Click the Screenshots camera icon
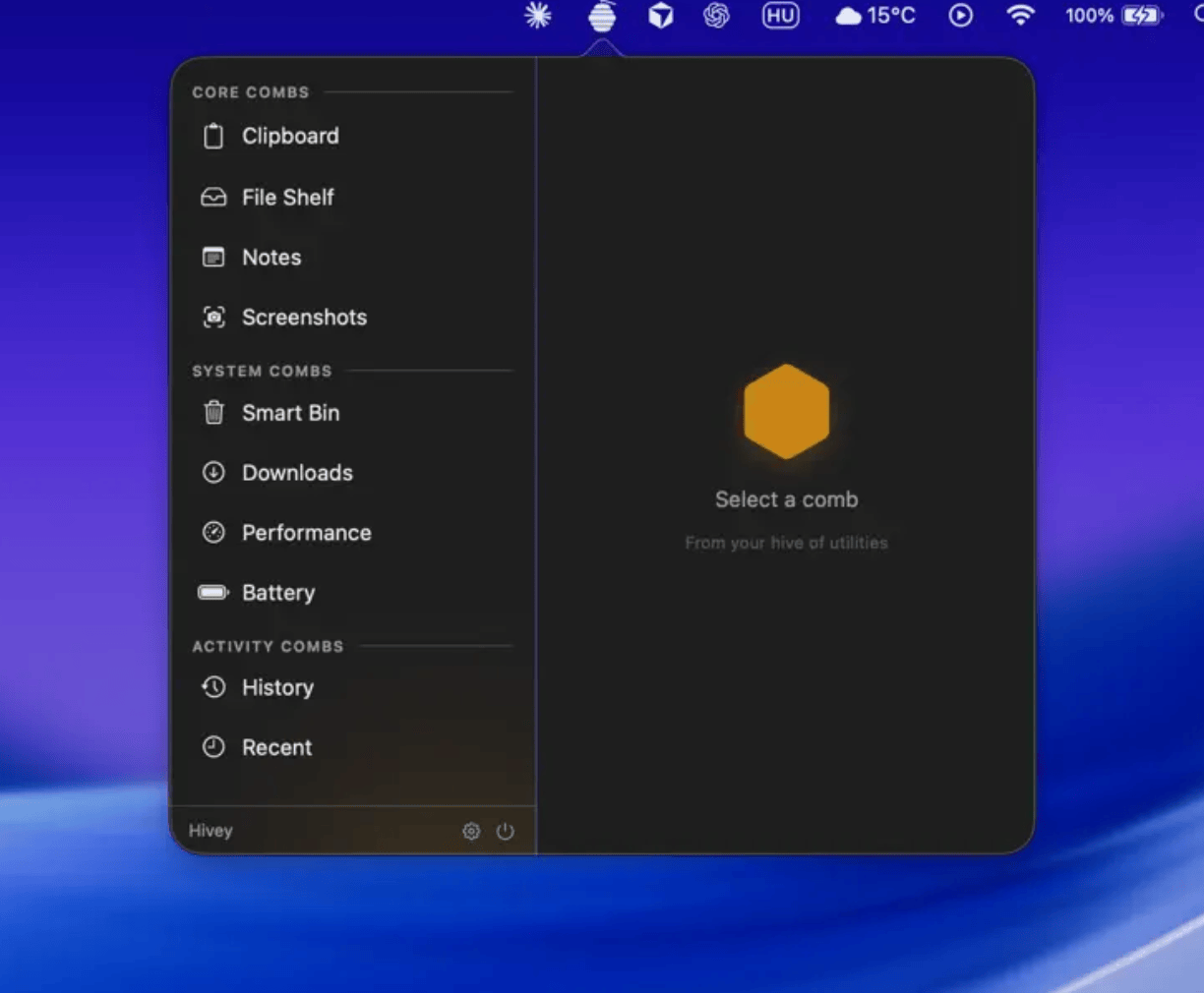1204x993 pixels. pos(213,317)
